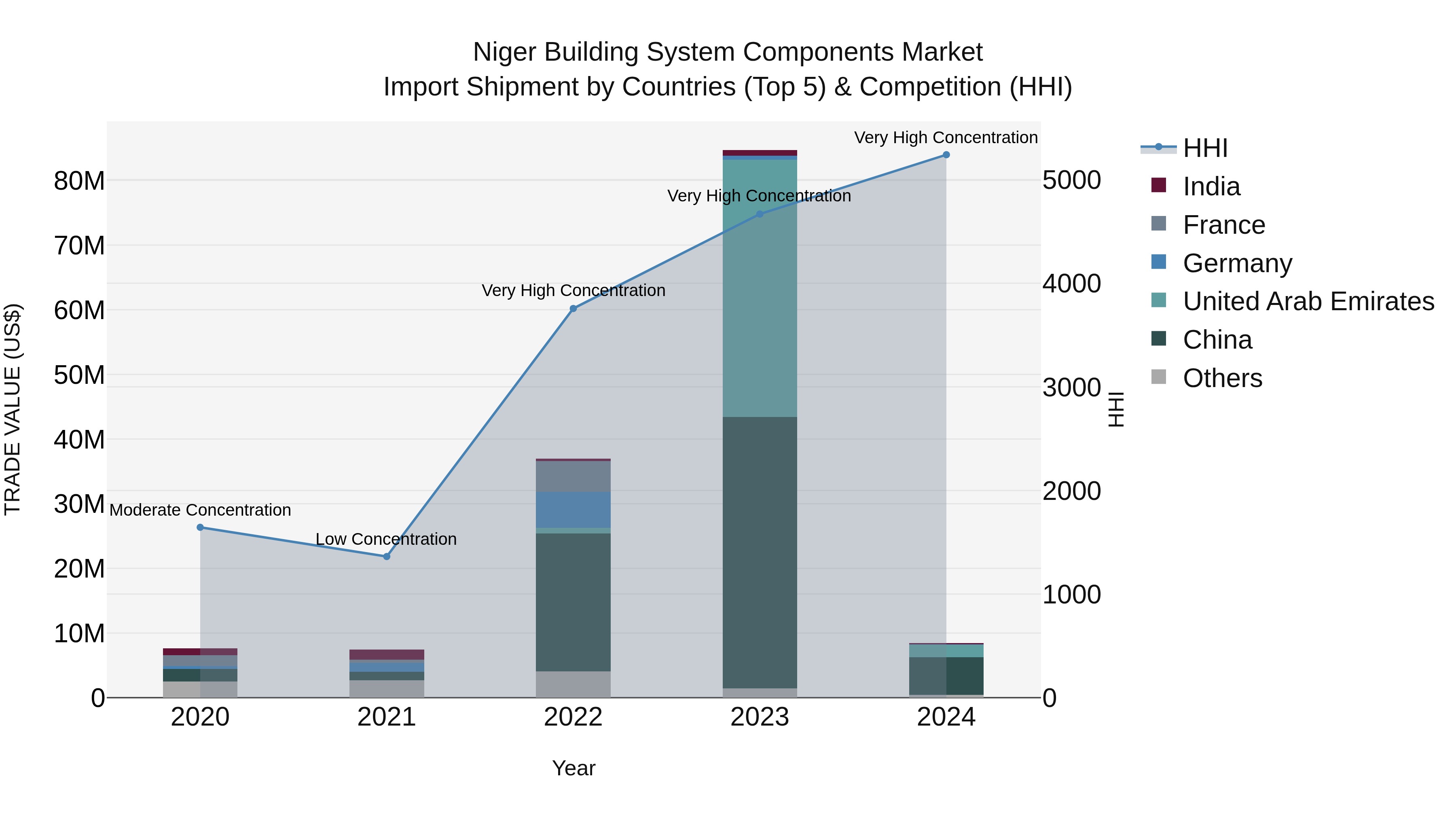The width and height of the screenshot is (1456, 819).
Task: Click Very High Concentration label above 2024
Action: point(946,138)
